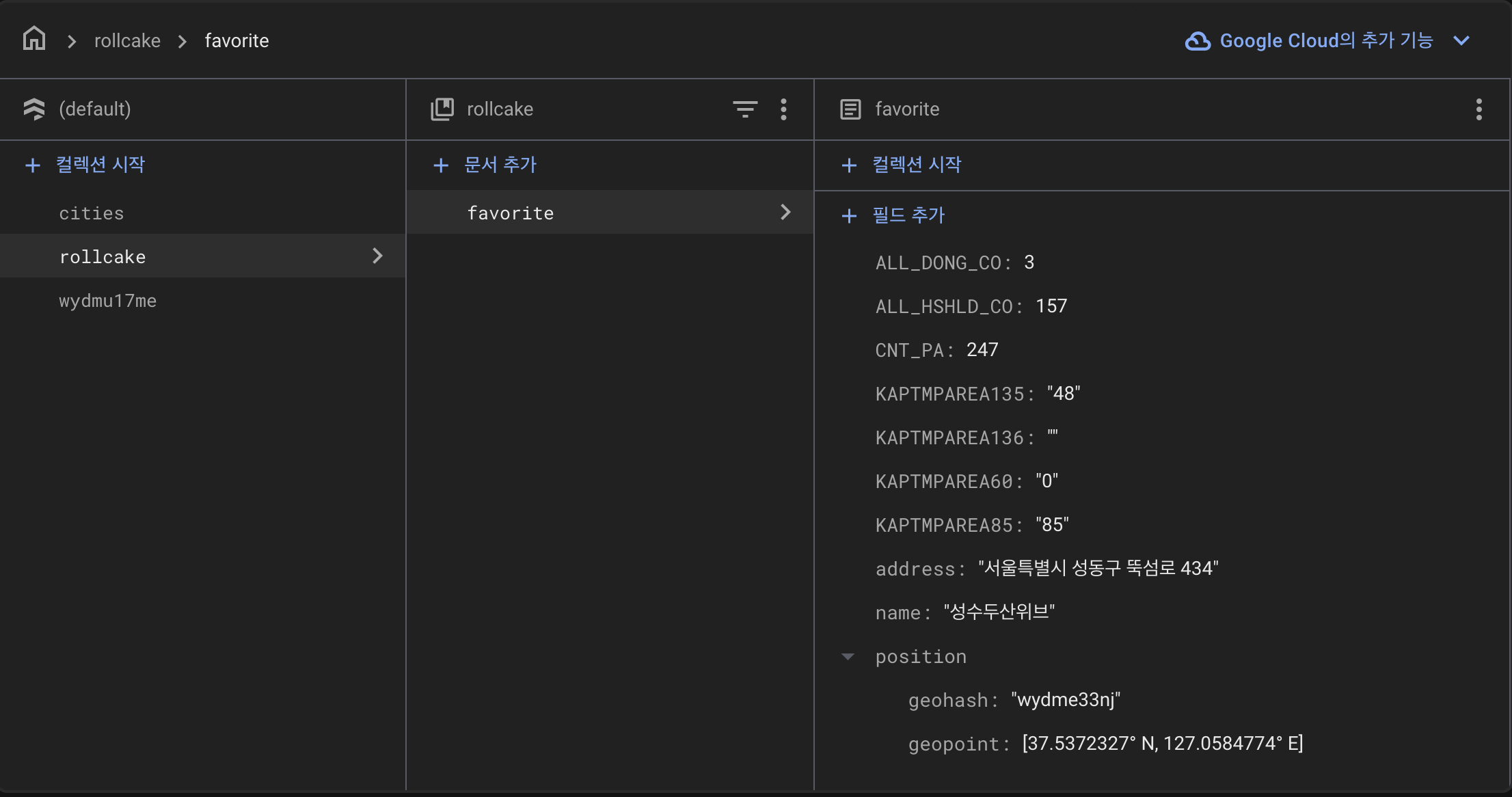Viewport: 1512px width, 797px height.
Task: Click chevron on favorite document row
Action: (x=785, y=213)
